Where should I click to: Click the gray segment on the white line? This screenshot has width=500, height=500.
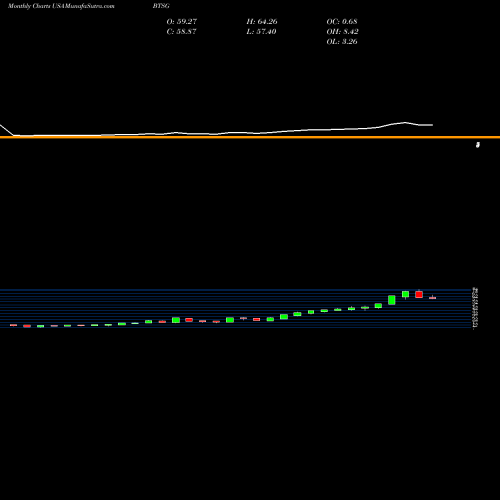108,135
